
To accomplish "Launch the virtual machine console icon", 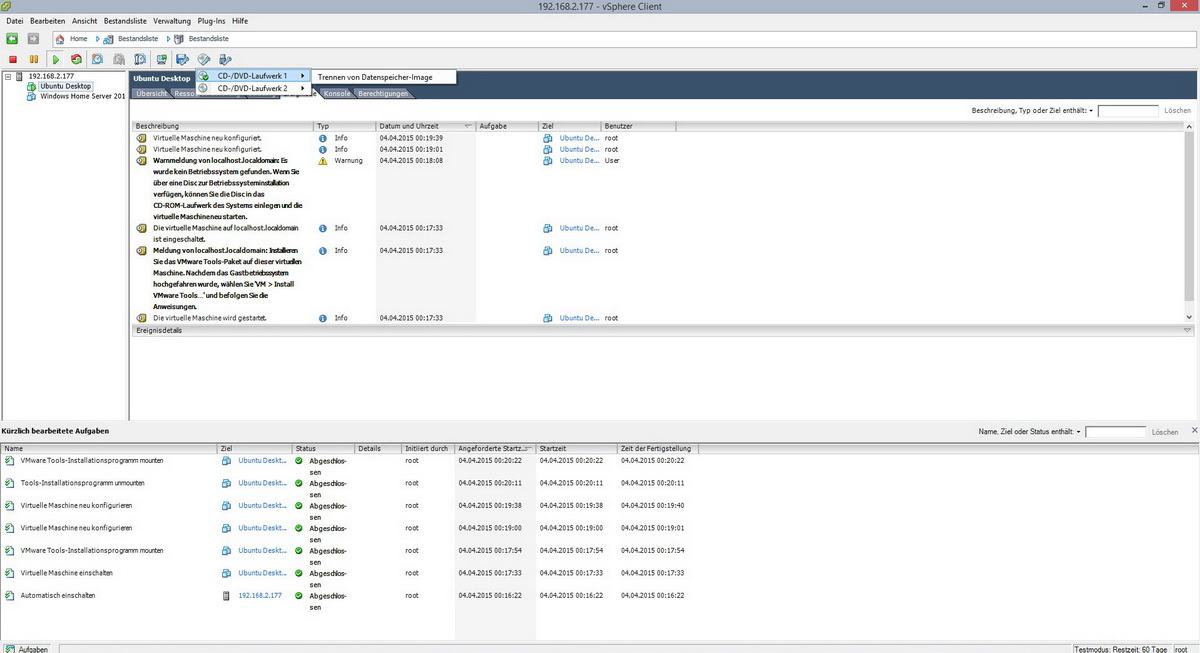I will click(161, 59).
